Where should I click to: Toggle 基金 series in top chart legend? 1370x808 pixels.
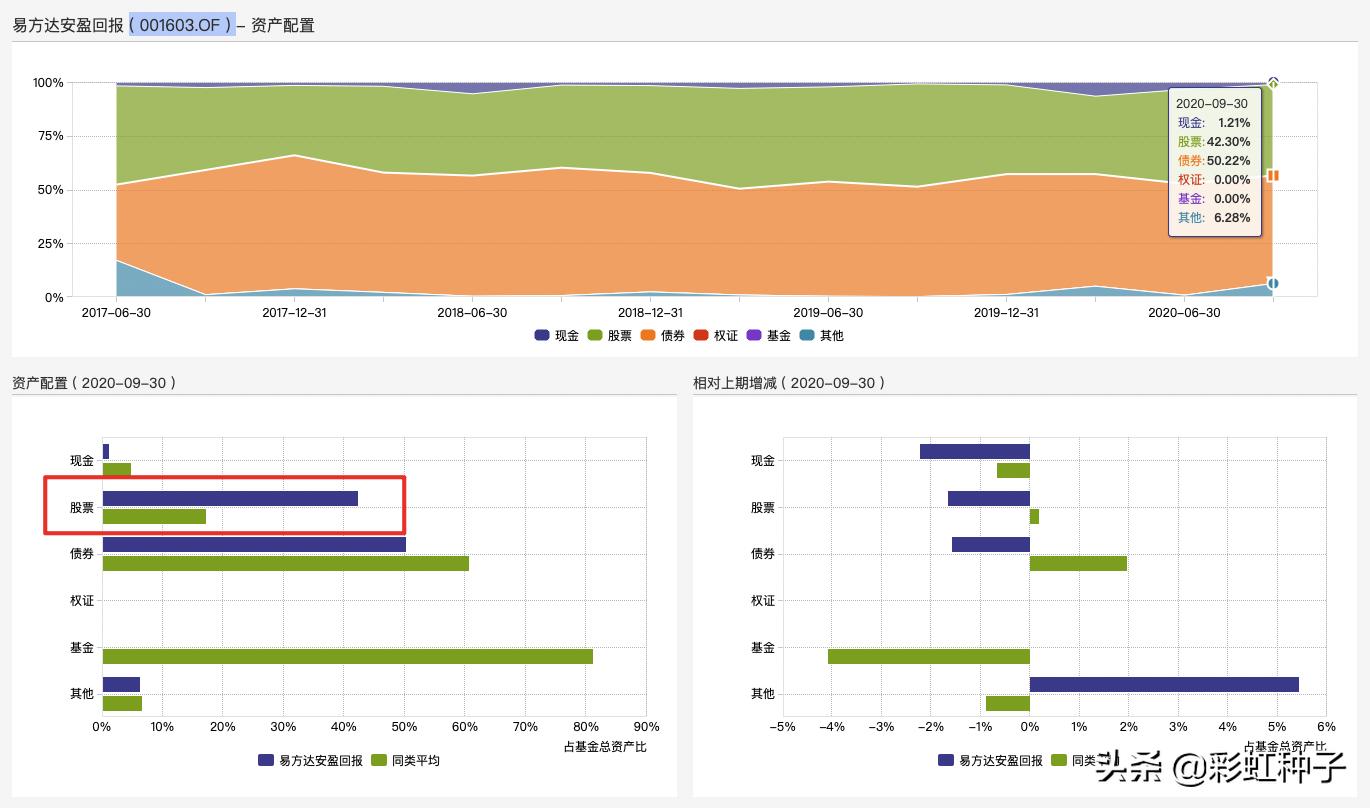tap(769, 336)
